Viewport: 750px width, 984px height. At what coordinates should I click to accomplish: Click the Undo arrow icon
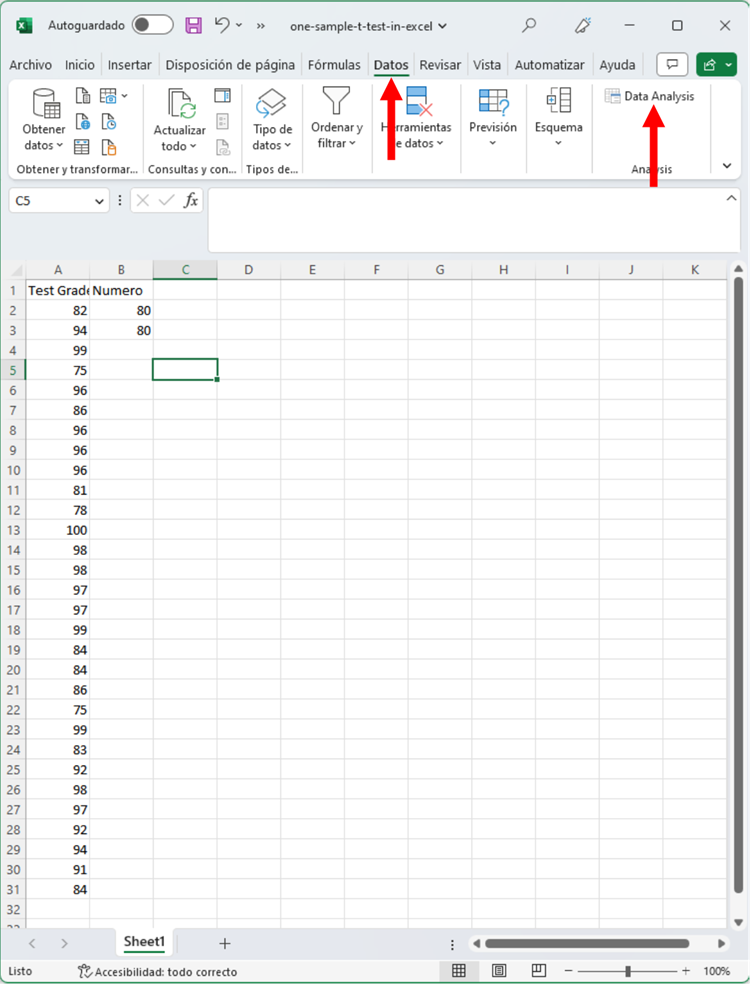click(223, 25)
